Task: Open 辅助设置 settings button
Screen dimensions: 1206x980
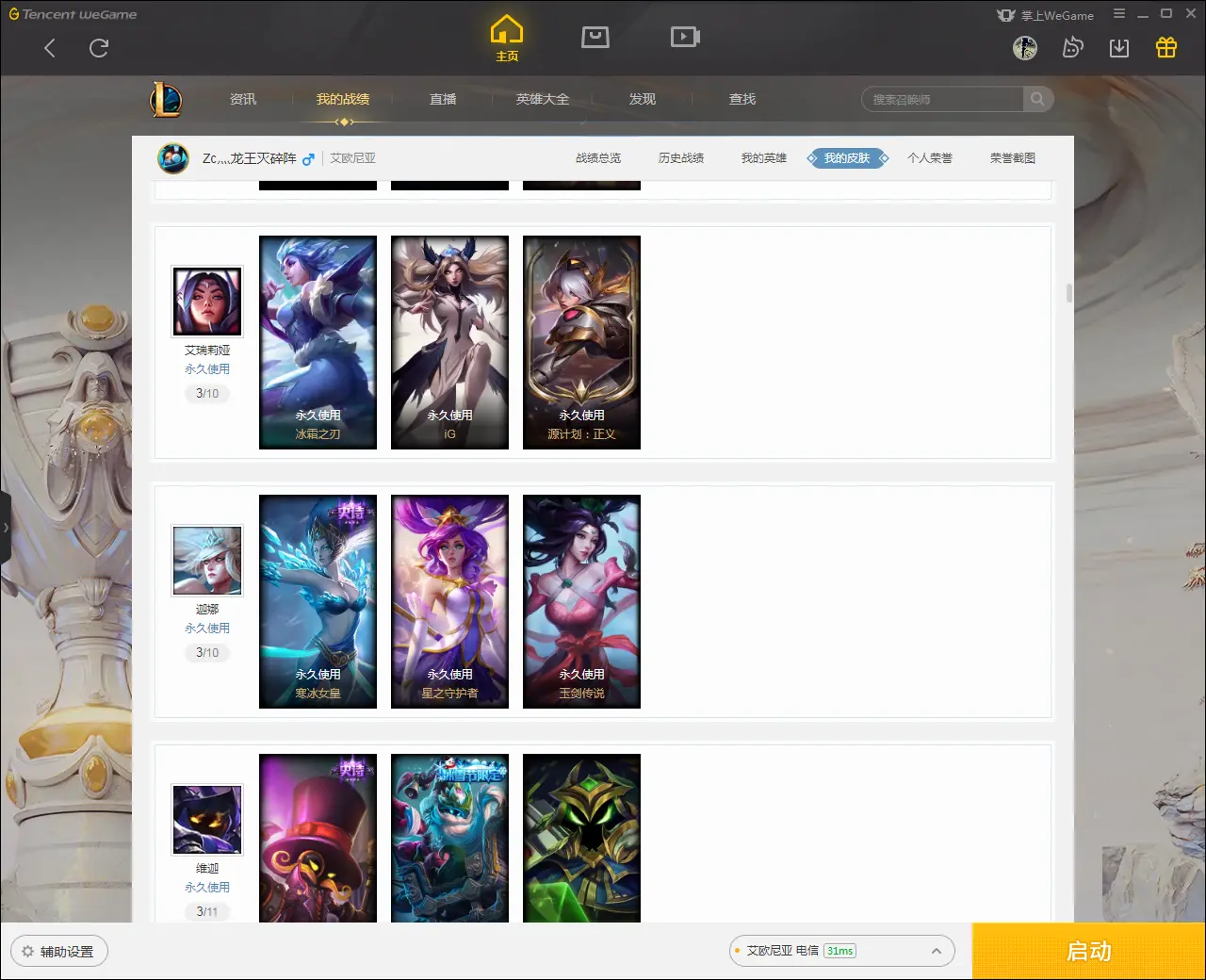Action: pyautogui.click(x=59, y=951)
